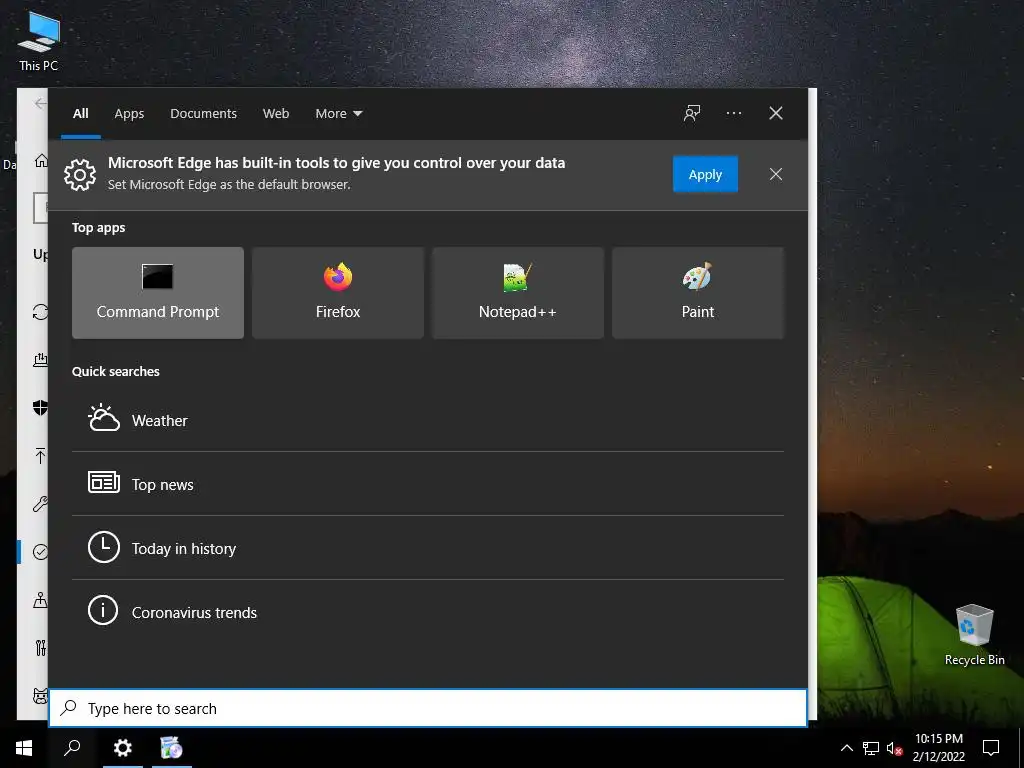Launch Firefox from Top apps
This screenshot has width=1024, height=768.
pyautogui.click(x=338, y=293)
